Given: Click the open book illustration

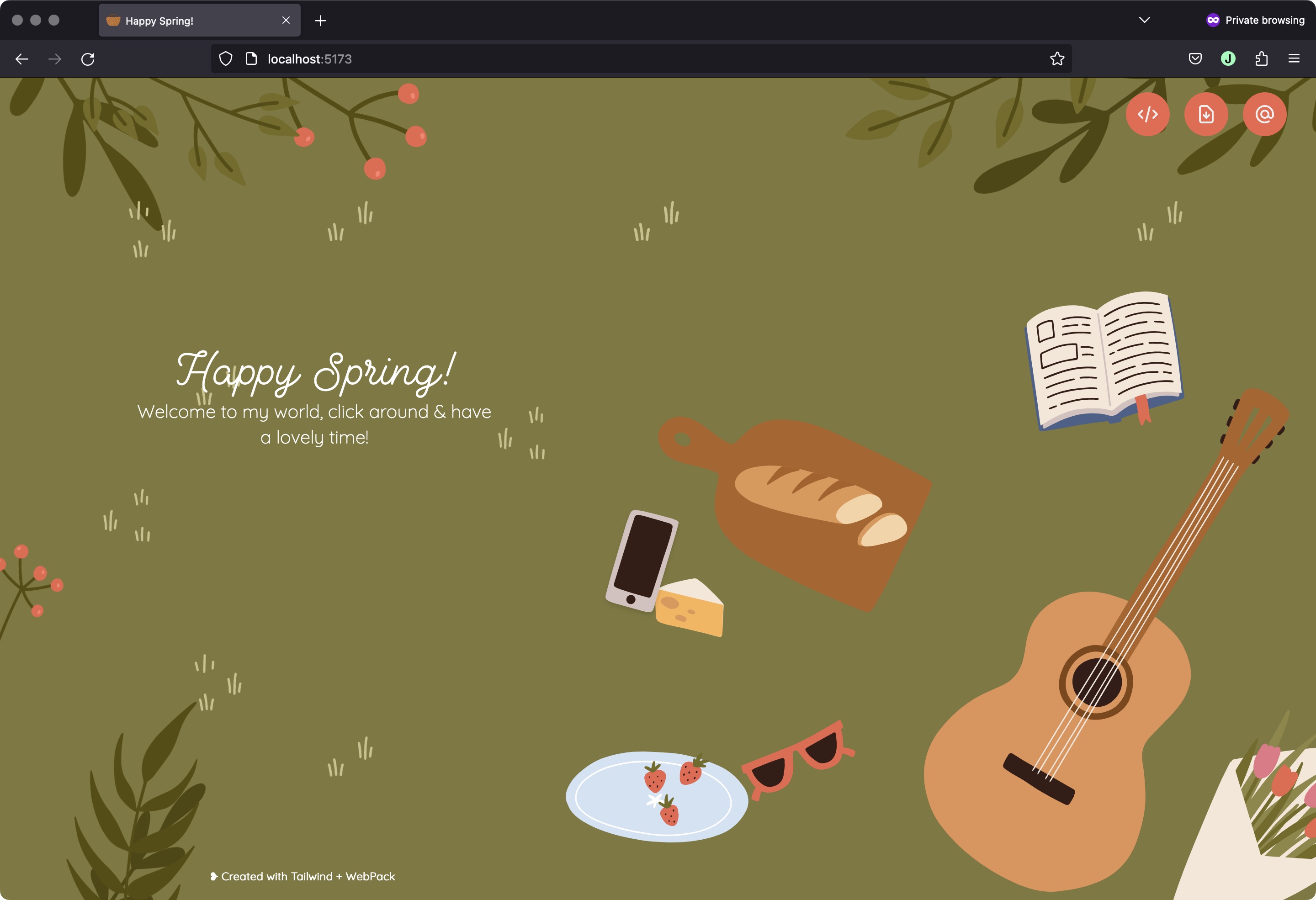Looking at the screenshot, I should pos(1104,360).
